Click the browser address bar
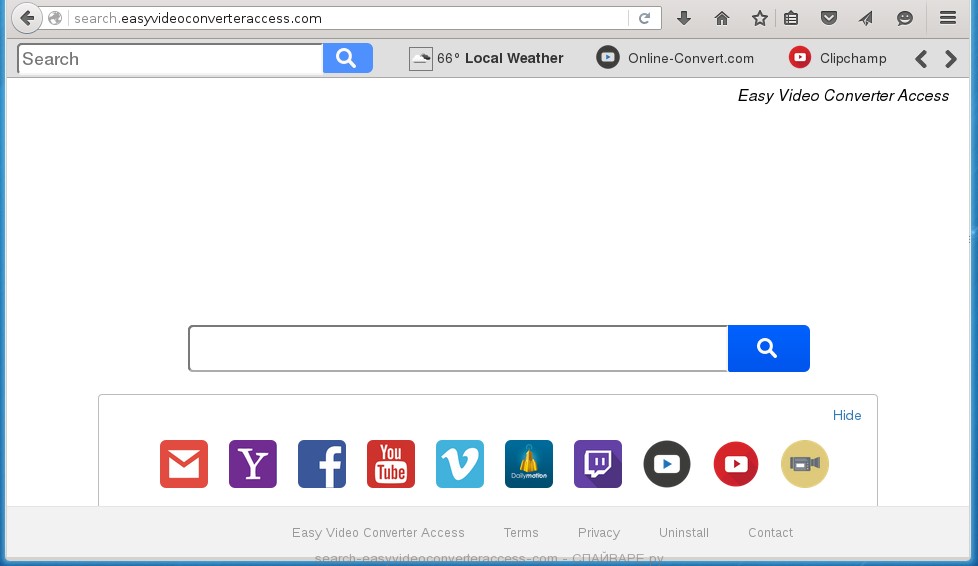 pyautogui.click(x=349, y=18)
